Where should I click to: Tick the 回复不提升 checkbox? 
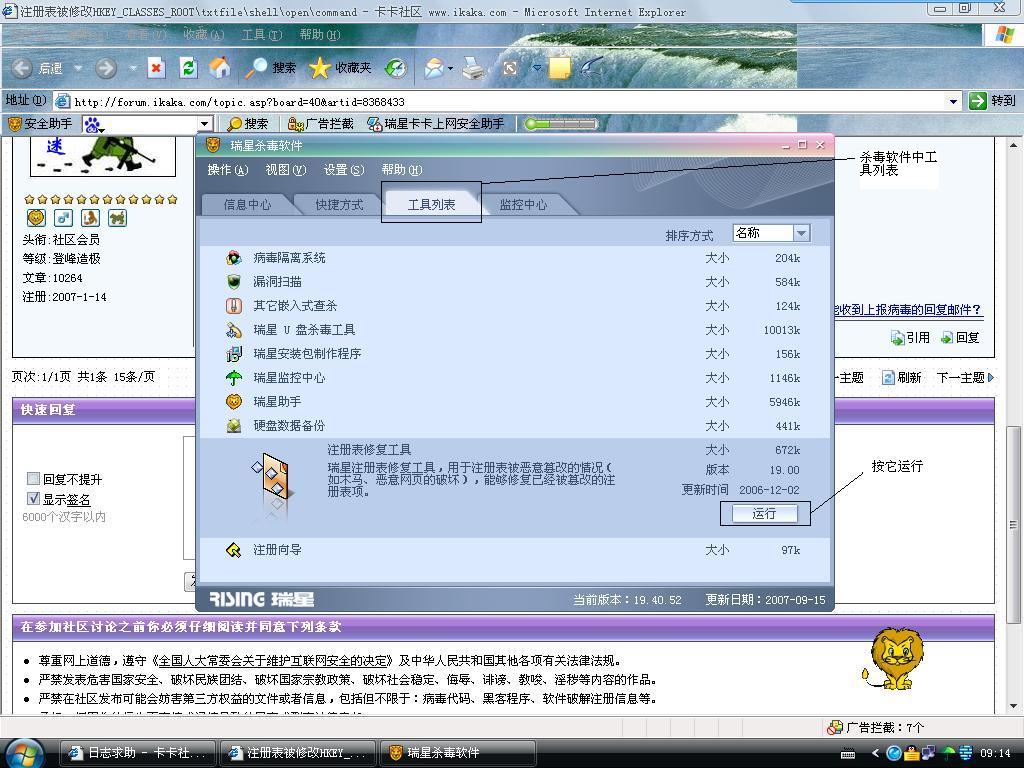click(x=33, y=479)
